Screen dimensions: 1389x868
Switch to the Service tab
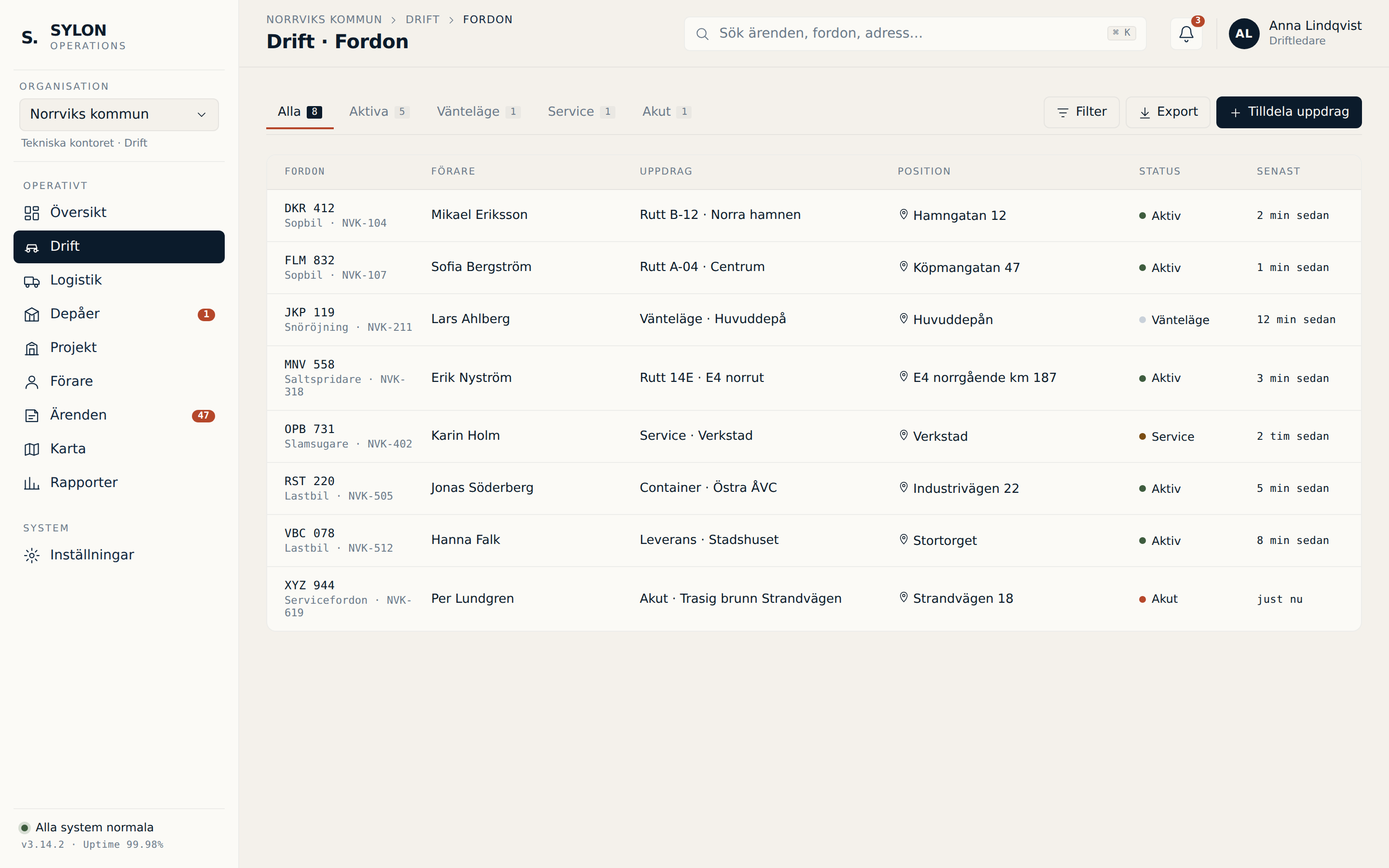tap(581, 112)
